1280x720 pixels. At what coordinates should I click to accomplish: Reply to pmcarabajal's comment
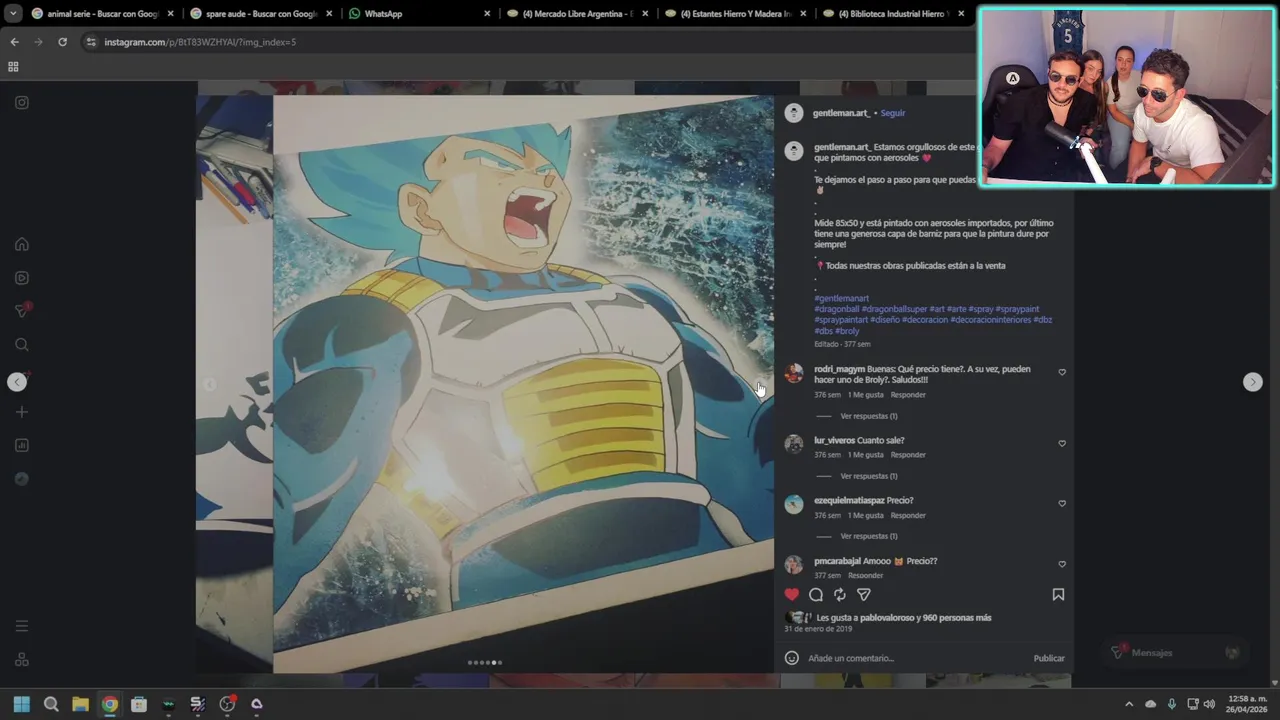(x=865, y=575)
